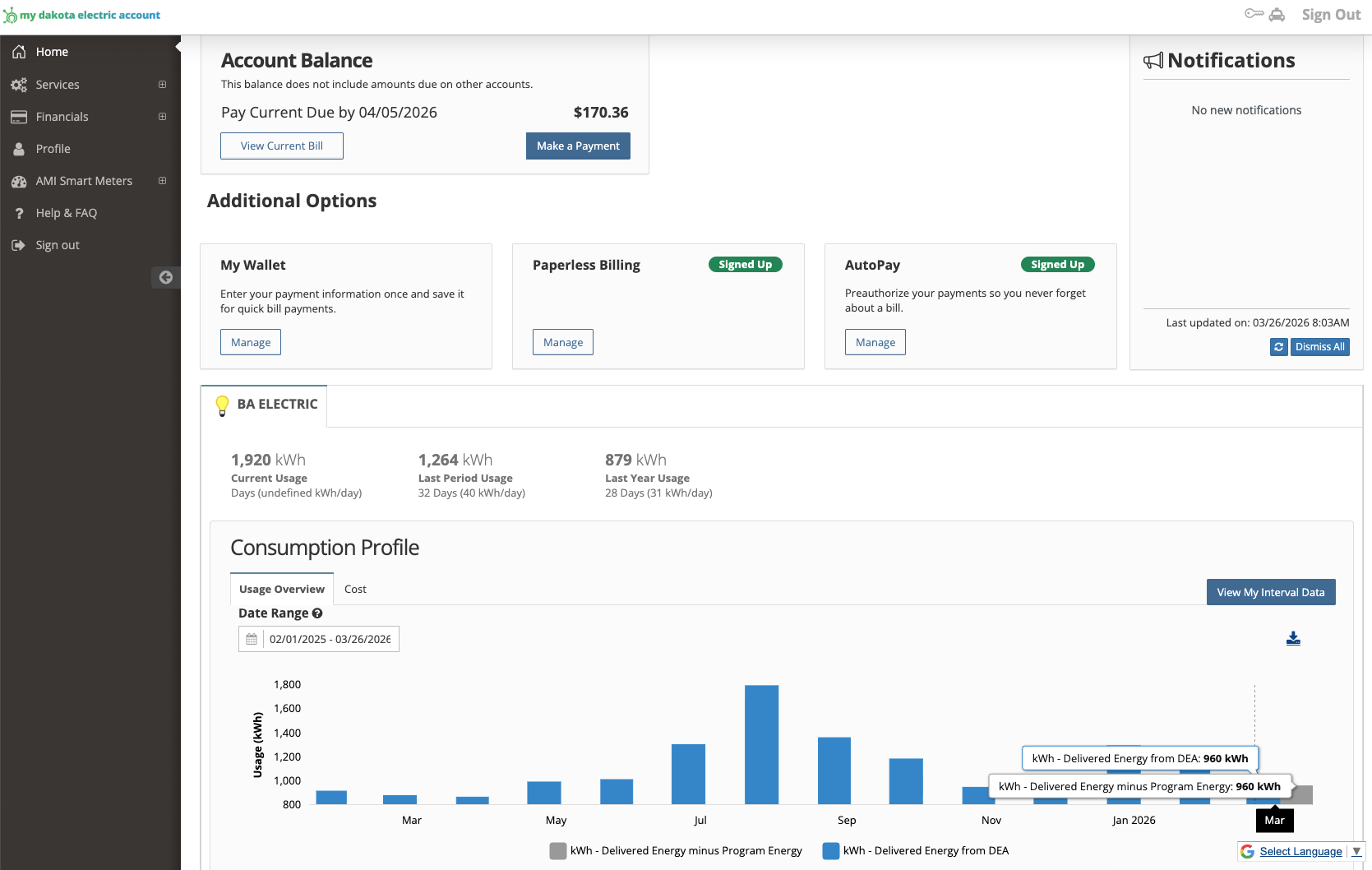This screenshot has height=870, width=1372.
Task: Click the tallest bar in the usage chart
Action: click(761, 744)
